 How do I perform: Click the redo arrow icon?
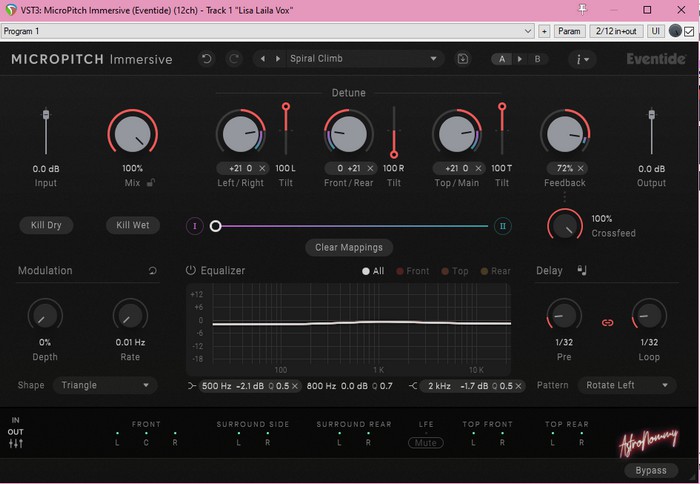[234, 59]
